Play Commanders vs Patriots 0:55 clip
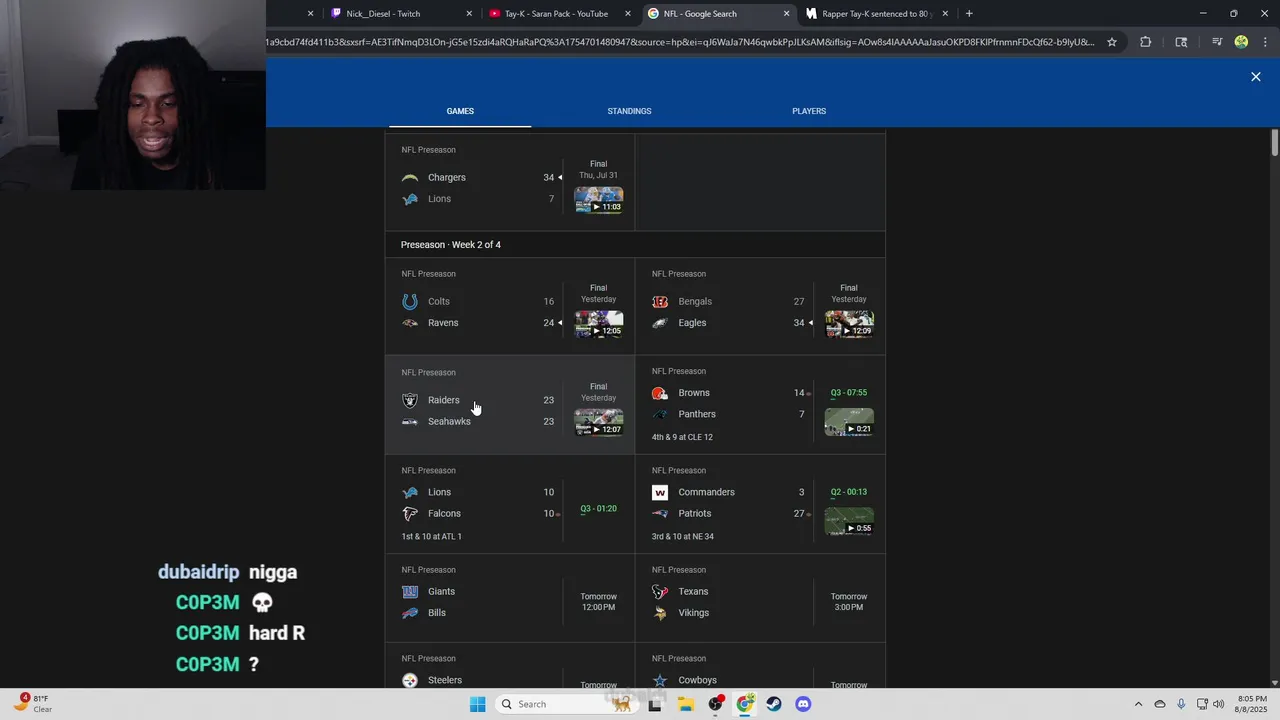1280x720 pixels. click(x=848, y=521)
